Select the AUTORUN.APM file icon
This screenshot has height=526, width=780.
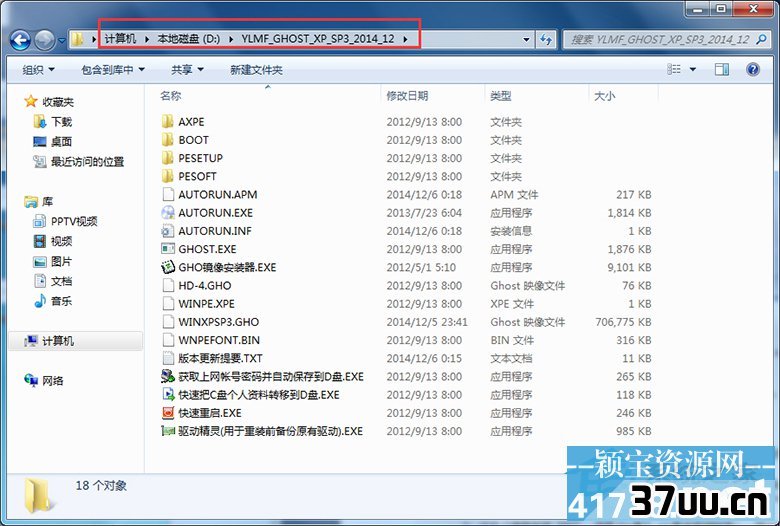[x=168, y=194]
